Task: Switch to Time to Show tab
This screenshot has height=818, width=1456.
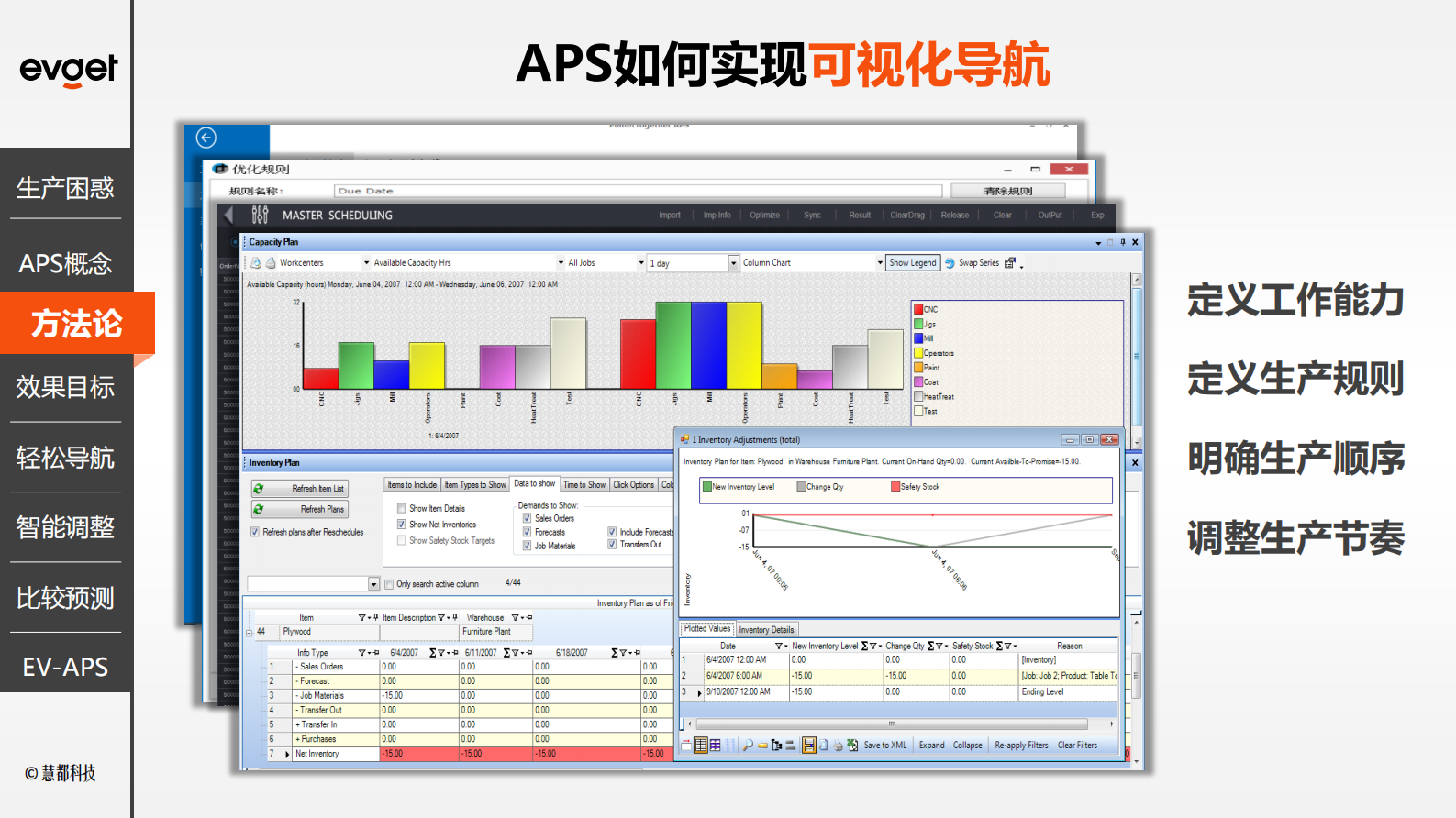Action: point(584,485)
